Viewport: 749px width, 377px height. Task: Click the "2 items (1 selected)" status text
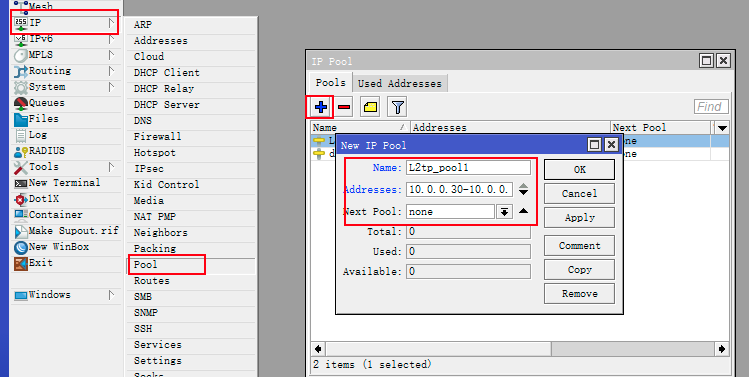(372, 365)
